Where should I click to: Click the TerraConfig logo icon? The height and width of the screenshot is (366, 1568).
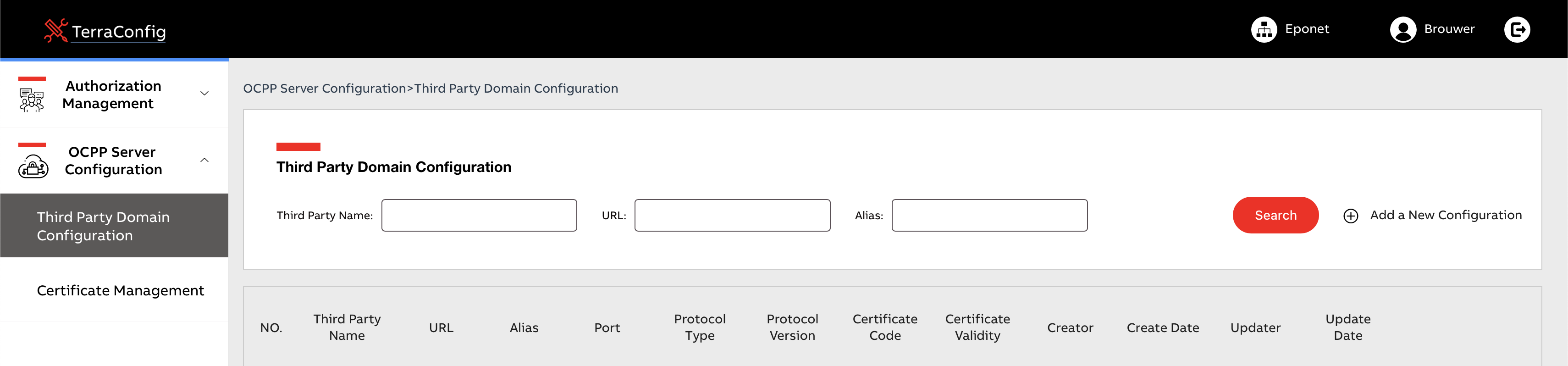[55, 30]
